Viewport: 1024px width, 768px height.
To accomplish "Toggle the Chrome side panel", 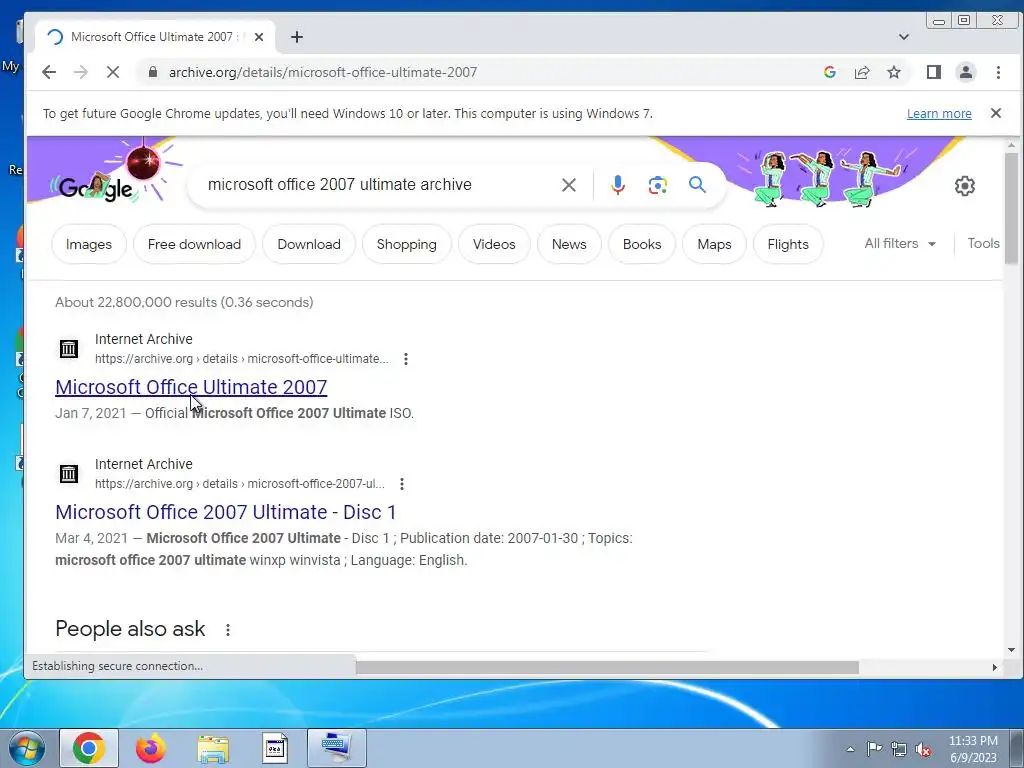I will coord(934,72).
